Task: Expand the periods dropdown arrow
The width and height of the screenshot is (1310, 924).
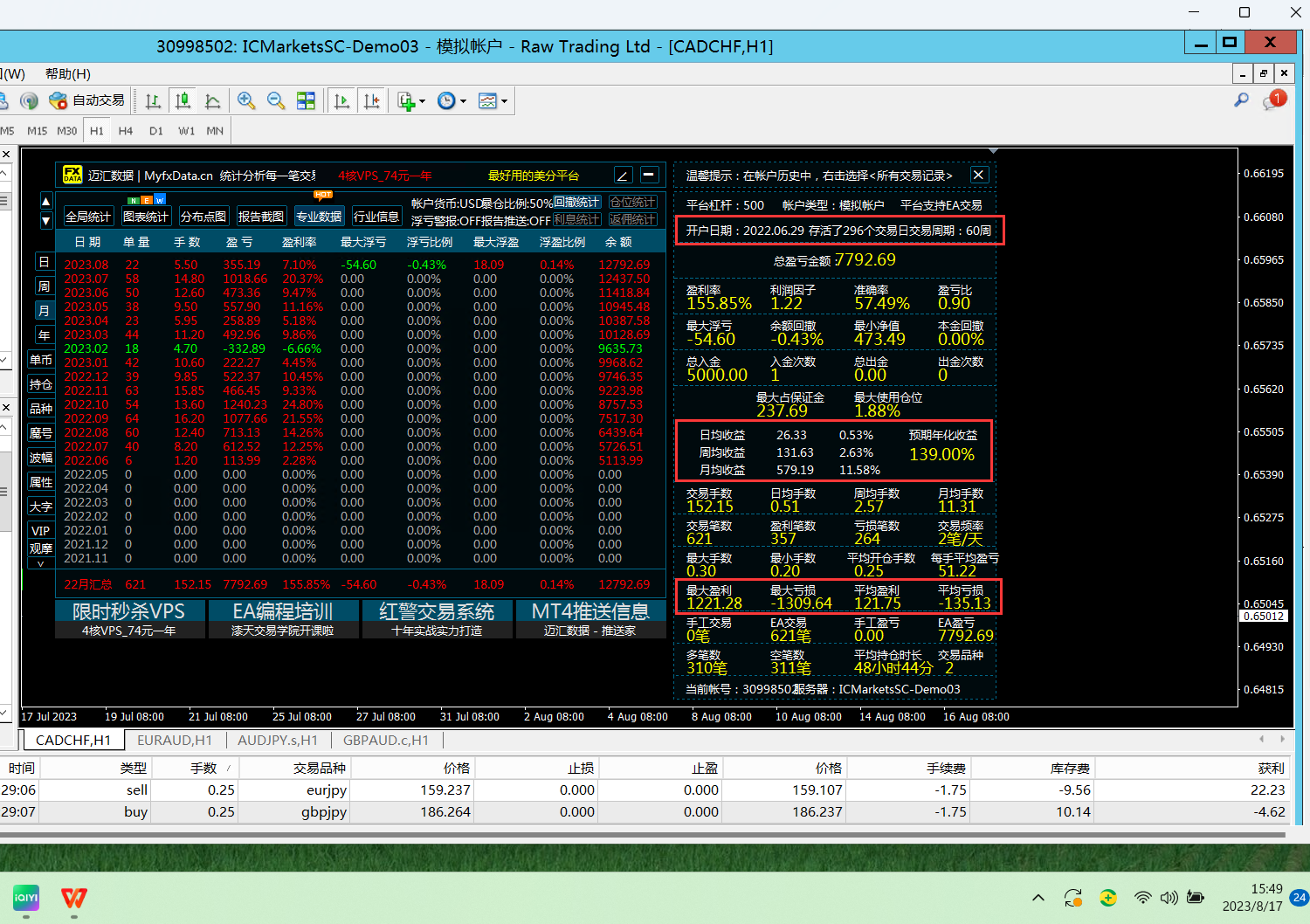Action: (463, 101)
